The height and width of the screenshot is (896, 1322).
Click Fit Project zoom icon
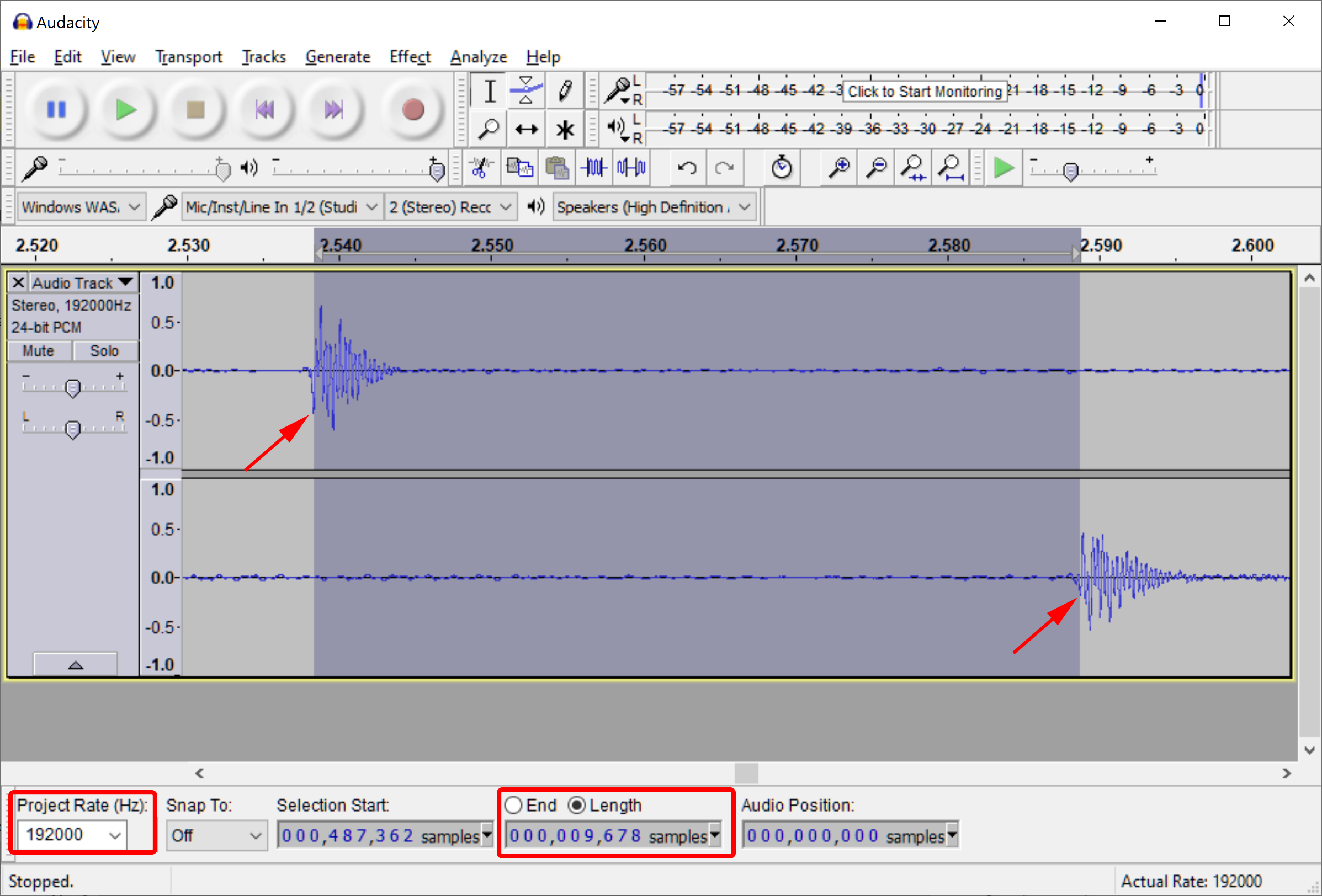(x=951, y=168)
